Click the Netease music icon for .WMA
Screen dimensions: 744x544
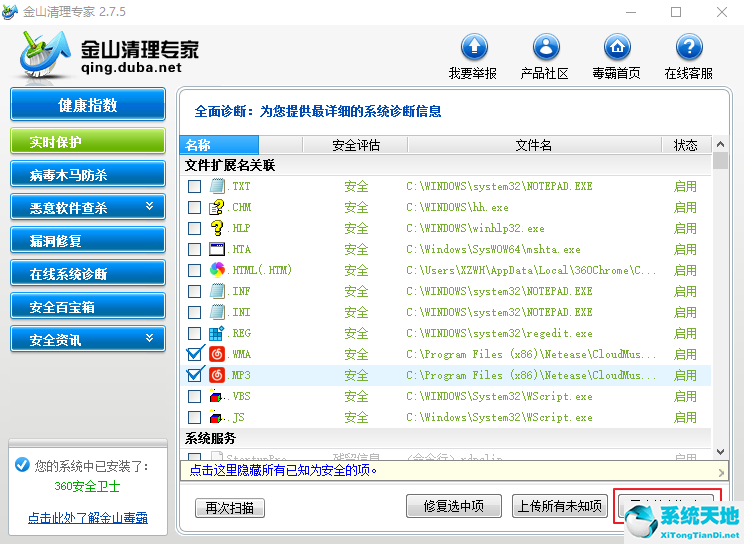tap(217, 354)
